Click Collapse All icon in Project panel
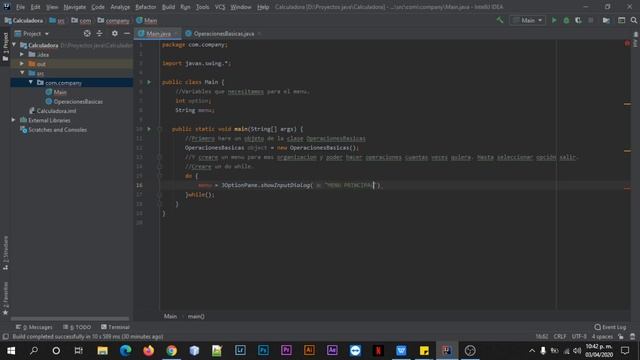The image size is (640, 360). coord(100,33)
